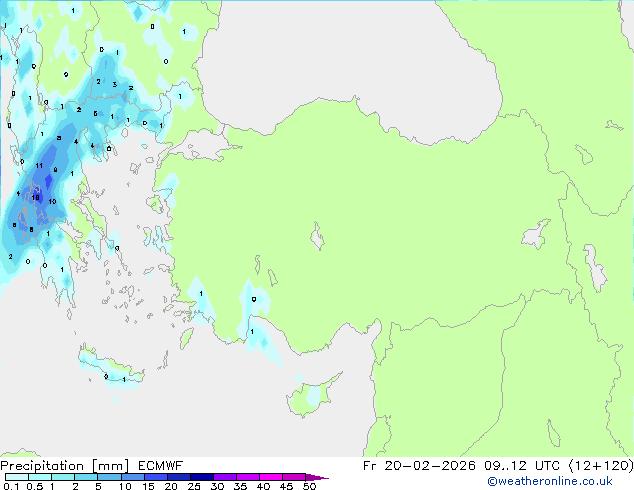
Task: Click the forecast offset '(12+120)'
Action: point(601,466)
